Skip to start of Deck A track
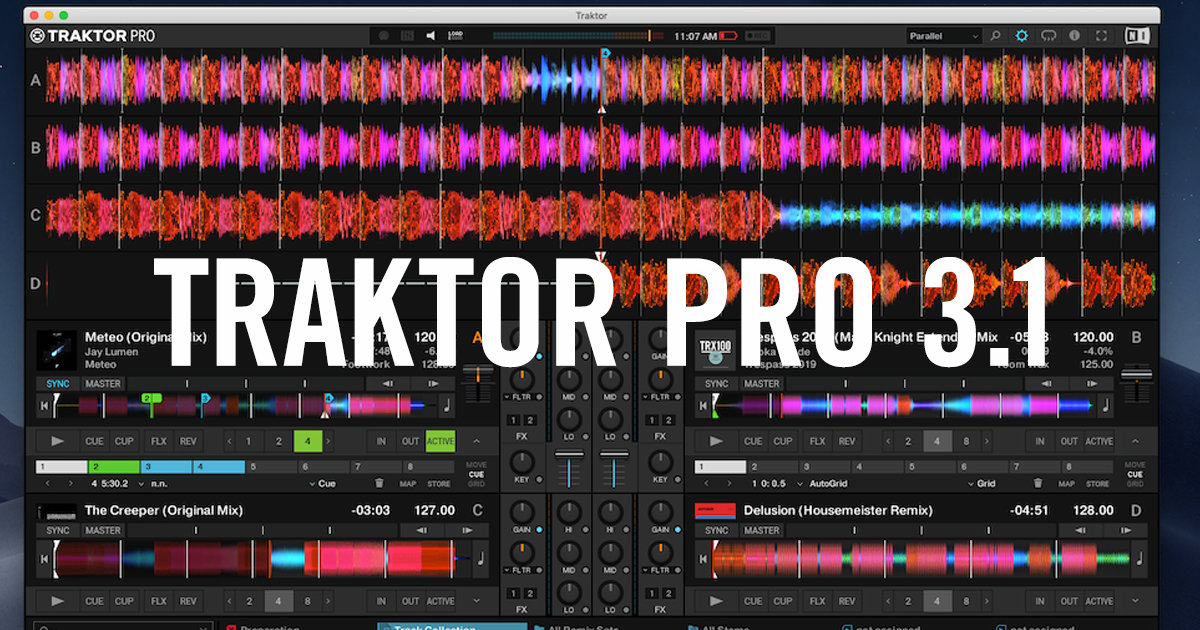Image resolution: width=1200 pixels, height=630 pixels. coord(44,406)
